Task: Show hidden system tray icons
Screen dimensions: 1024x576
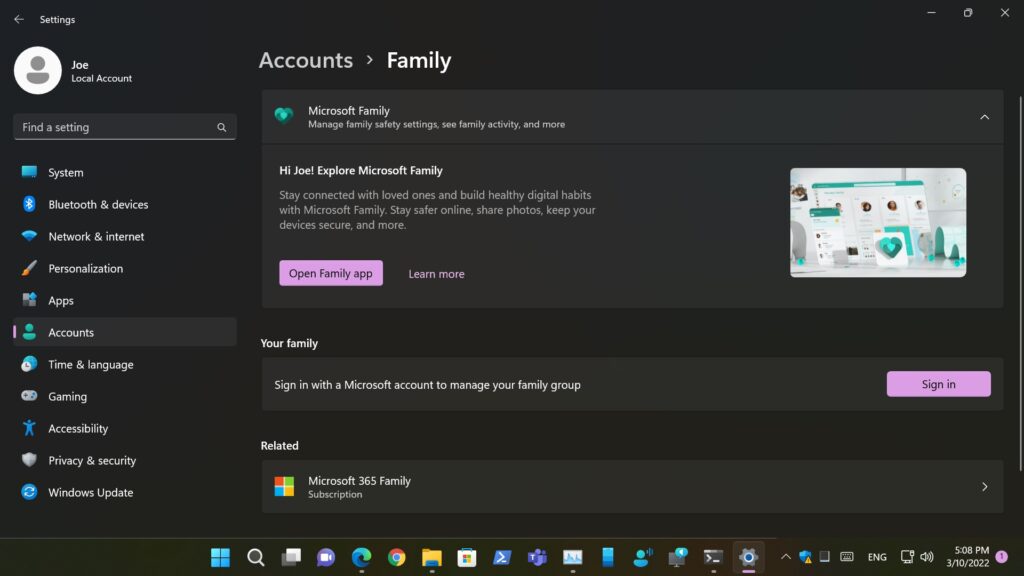Action: click(x=785, y=557)
